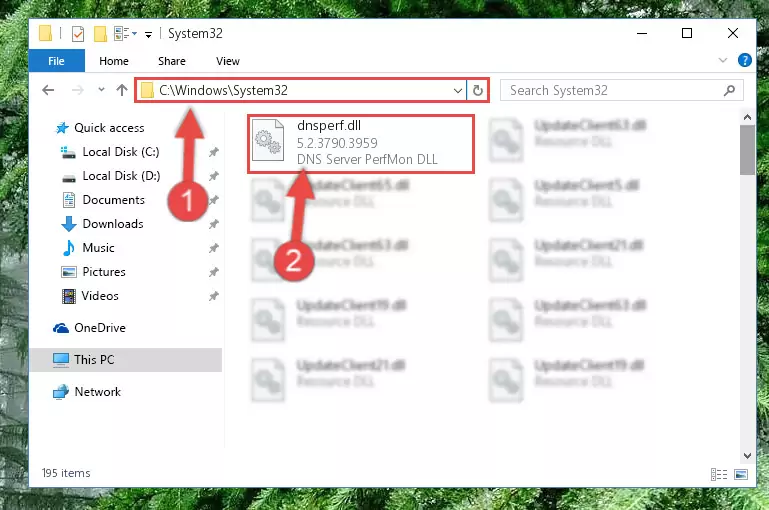Select This PC in navigation pane
Viewport: 769px width, 510px height.
[x=126, y=360]
